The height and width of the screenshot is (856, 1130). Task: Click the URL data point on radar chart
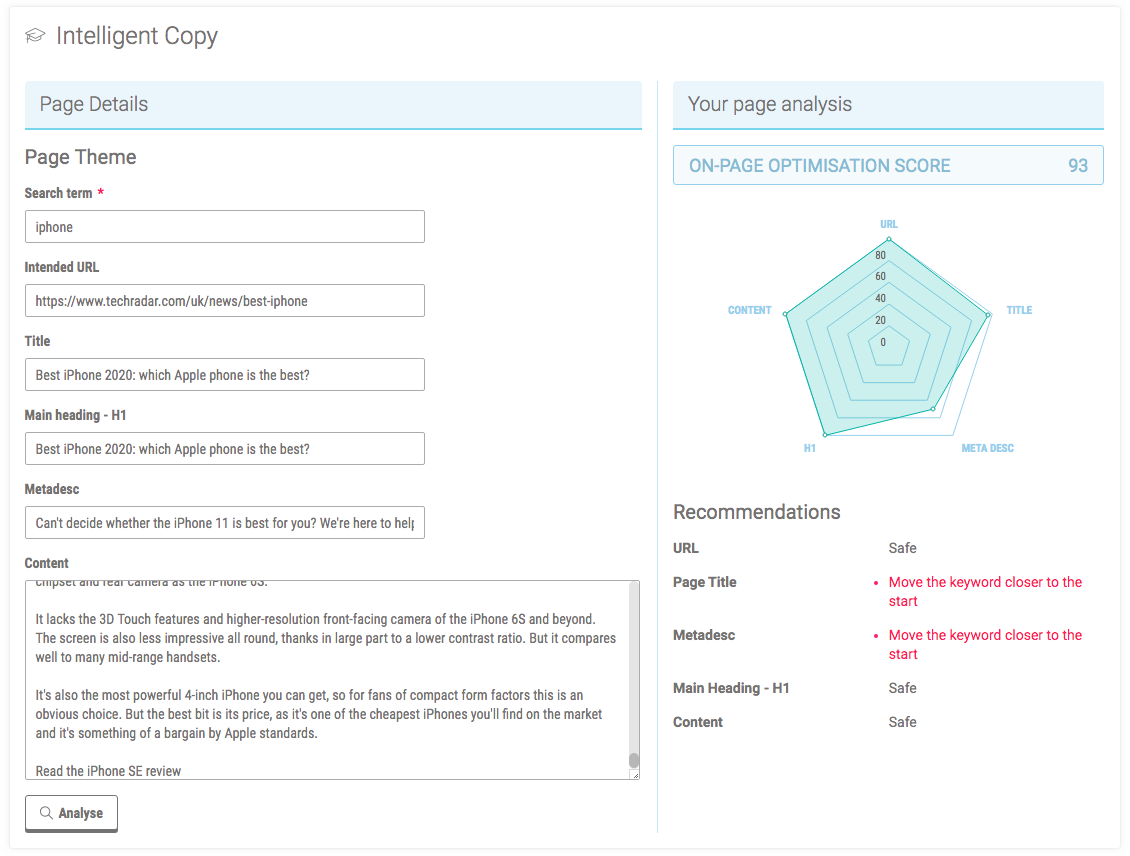click(x=889, y=239)
